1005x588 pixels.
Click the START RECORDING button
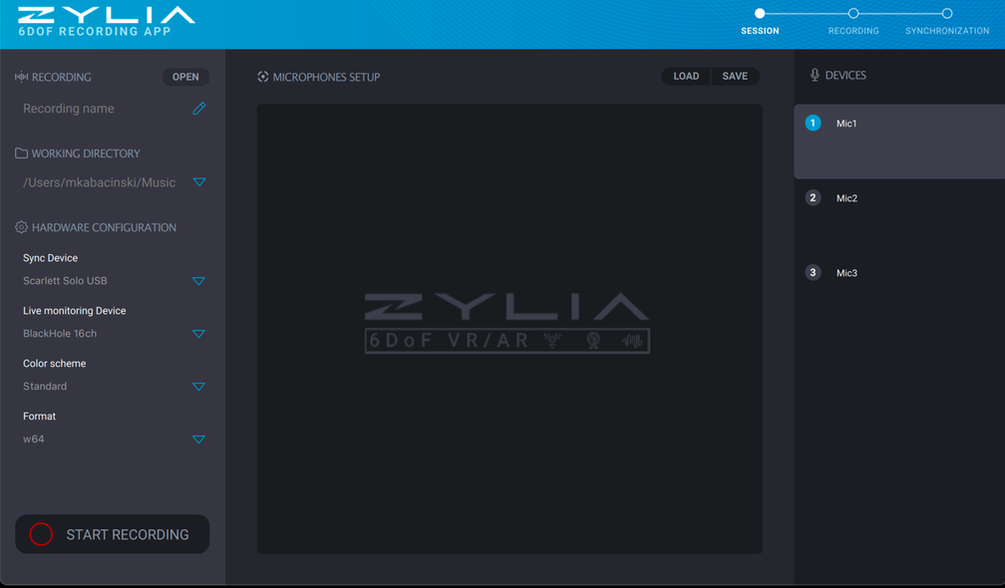(112, 534)
